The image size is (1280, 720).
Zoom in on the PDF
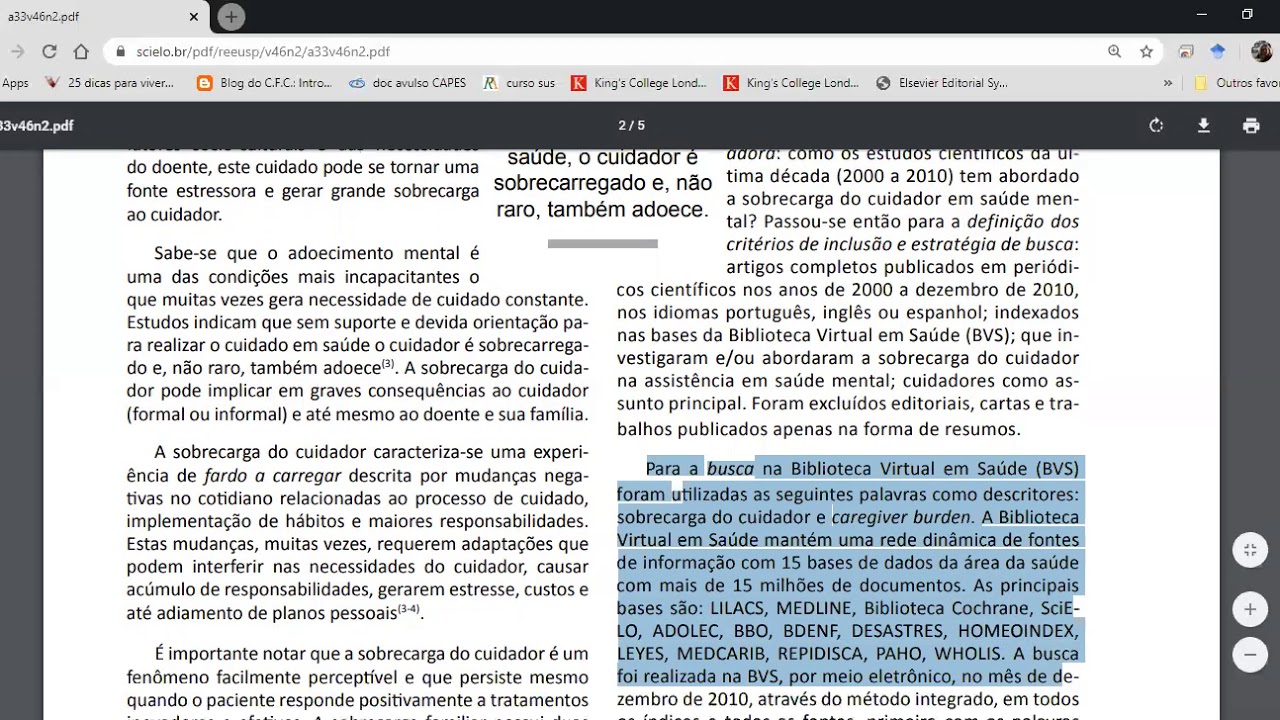[x=1250, y=609]
